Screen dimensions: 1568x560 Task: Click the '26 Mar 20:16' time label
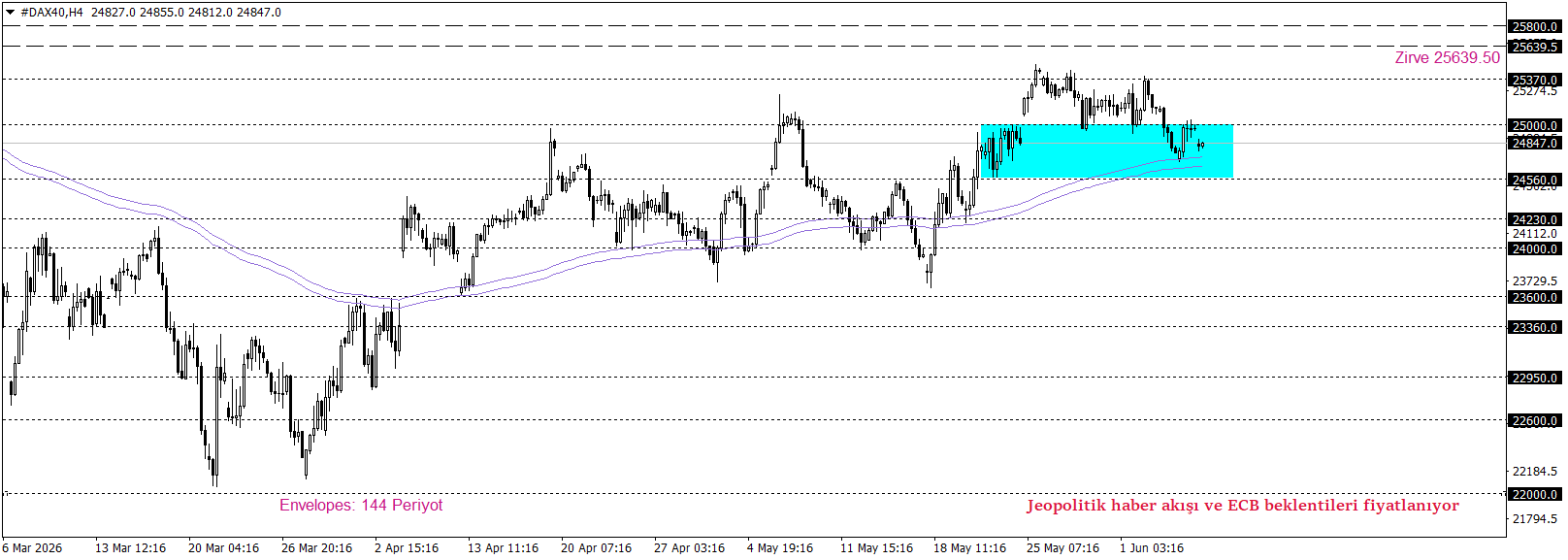(x=316, y=548)
